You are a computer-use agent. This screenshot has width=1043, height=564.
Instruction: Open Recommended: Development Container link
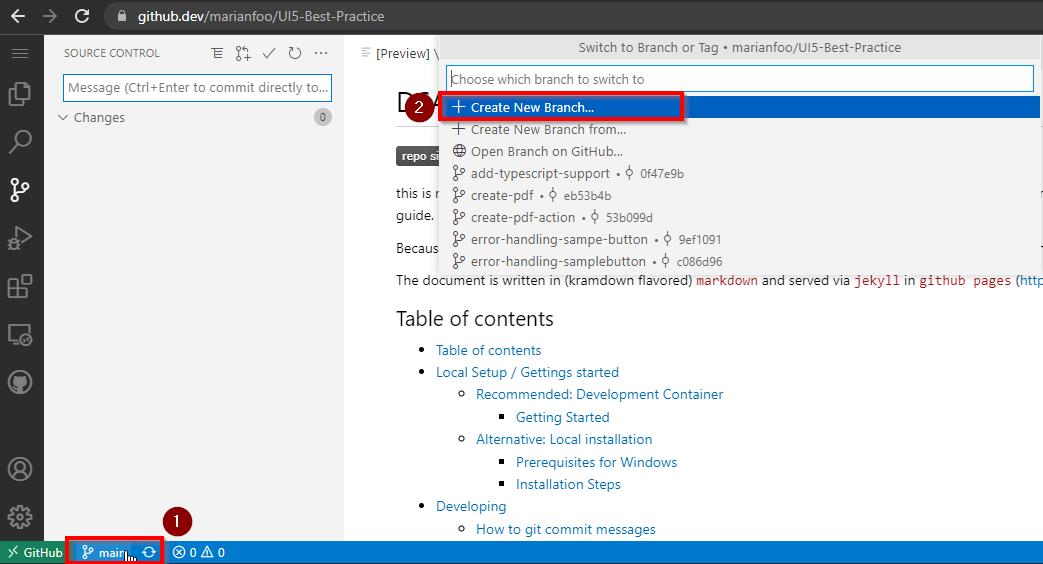599,394
